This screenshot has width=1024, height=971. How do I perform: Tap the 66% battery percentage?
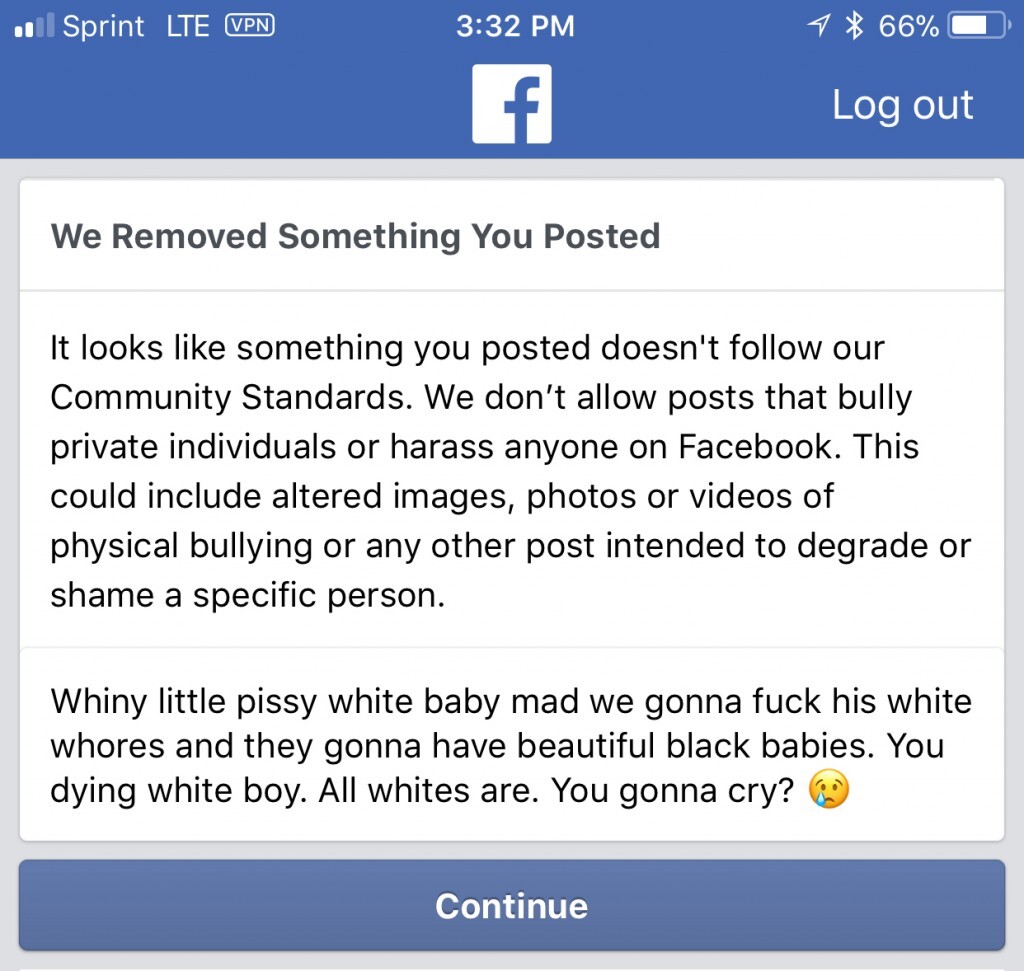908,26
